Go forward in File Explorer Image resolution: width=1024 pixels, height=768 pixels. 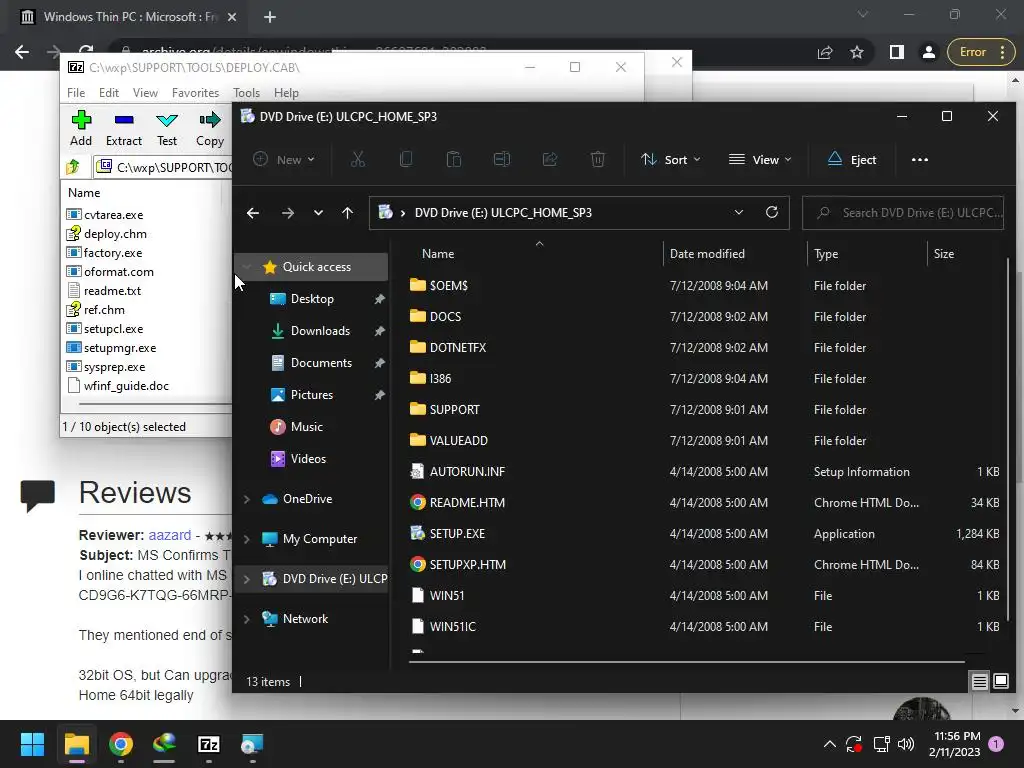[287, 213]
